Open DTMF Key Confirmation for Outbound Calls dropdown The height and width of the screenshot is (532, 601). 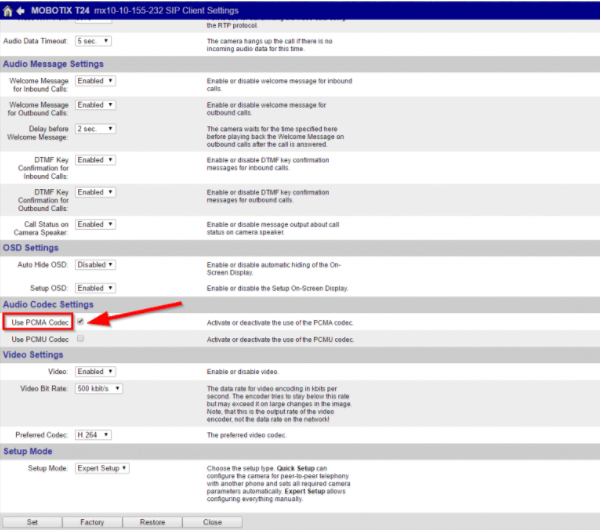[x=97, y=192]
